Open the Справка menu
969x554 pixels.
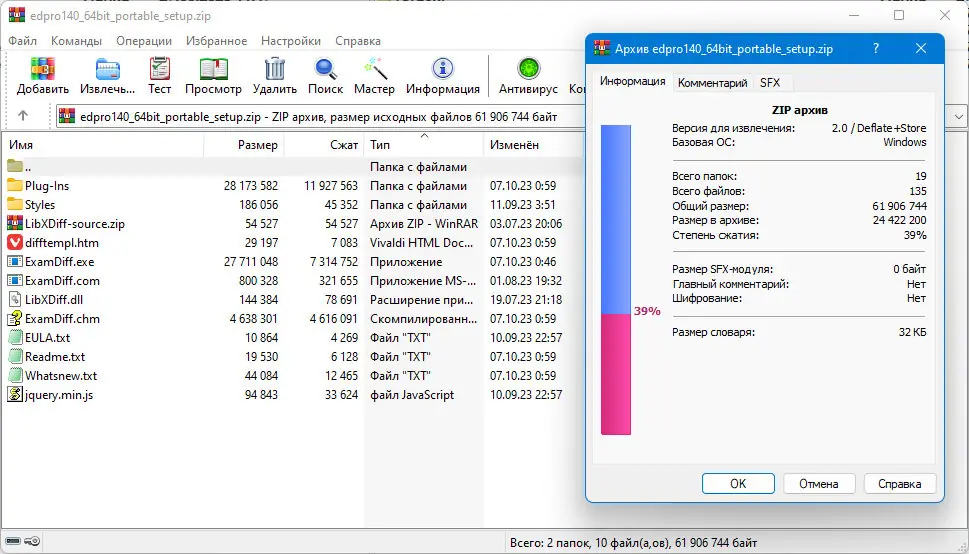click(x=358, y=41)
